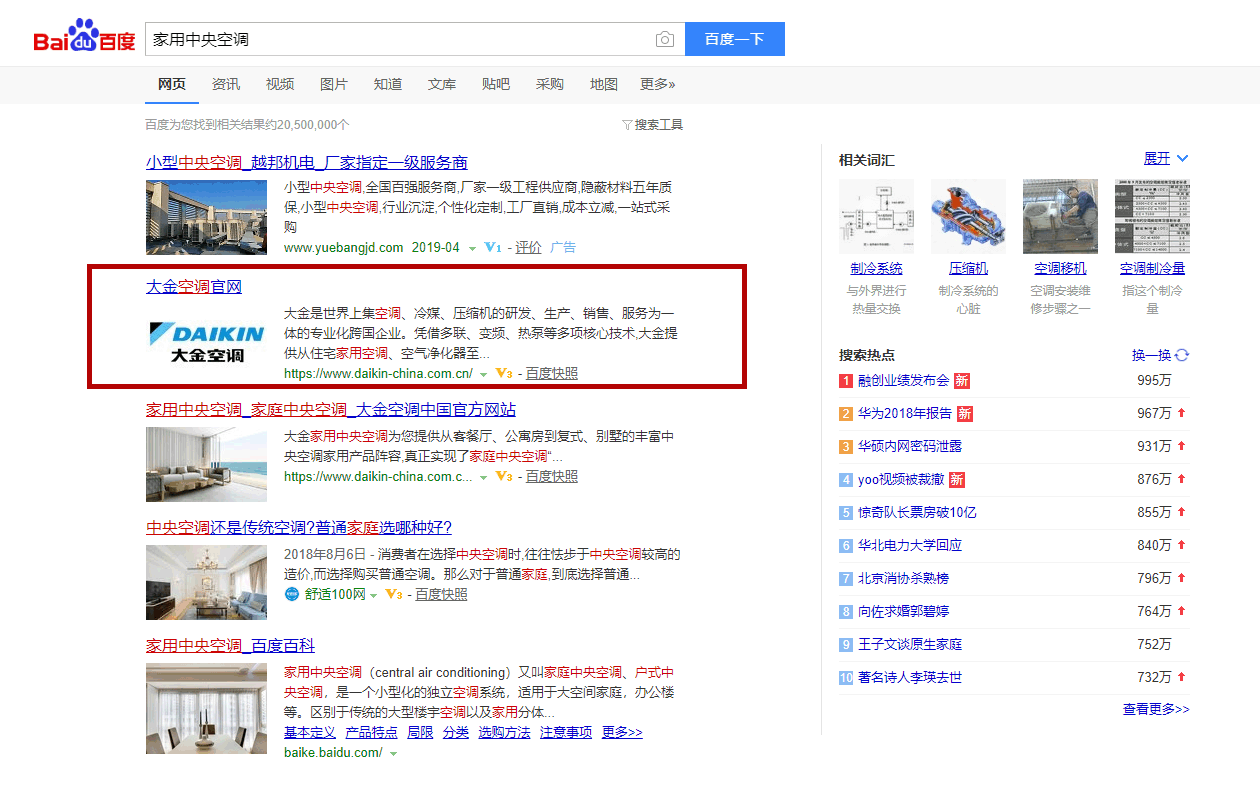Expand dropdown arrow beside 舒适100网
This screenshot has height=794, width=1260.
coord(374,595)
